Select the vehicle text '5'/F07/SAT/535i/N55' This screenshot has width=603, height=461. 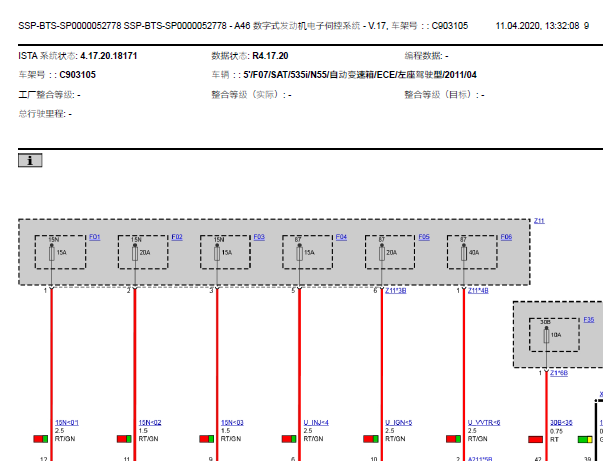(285, 75)
